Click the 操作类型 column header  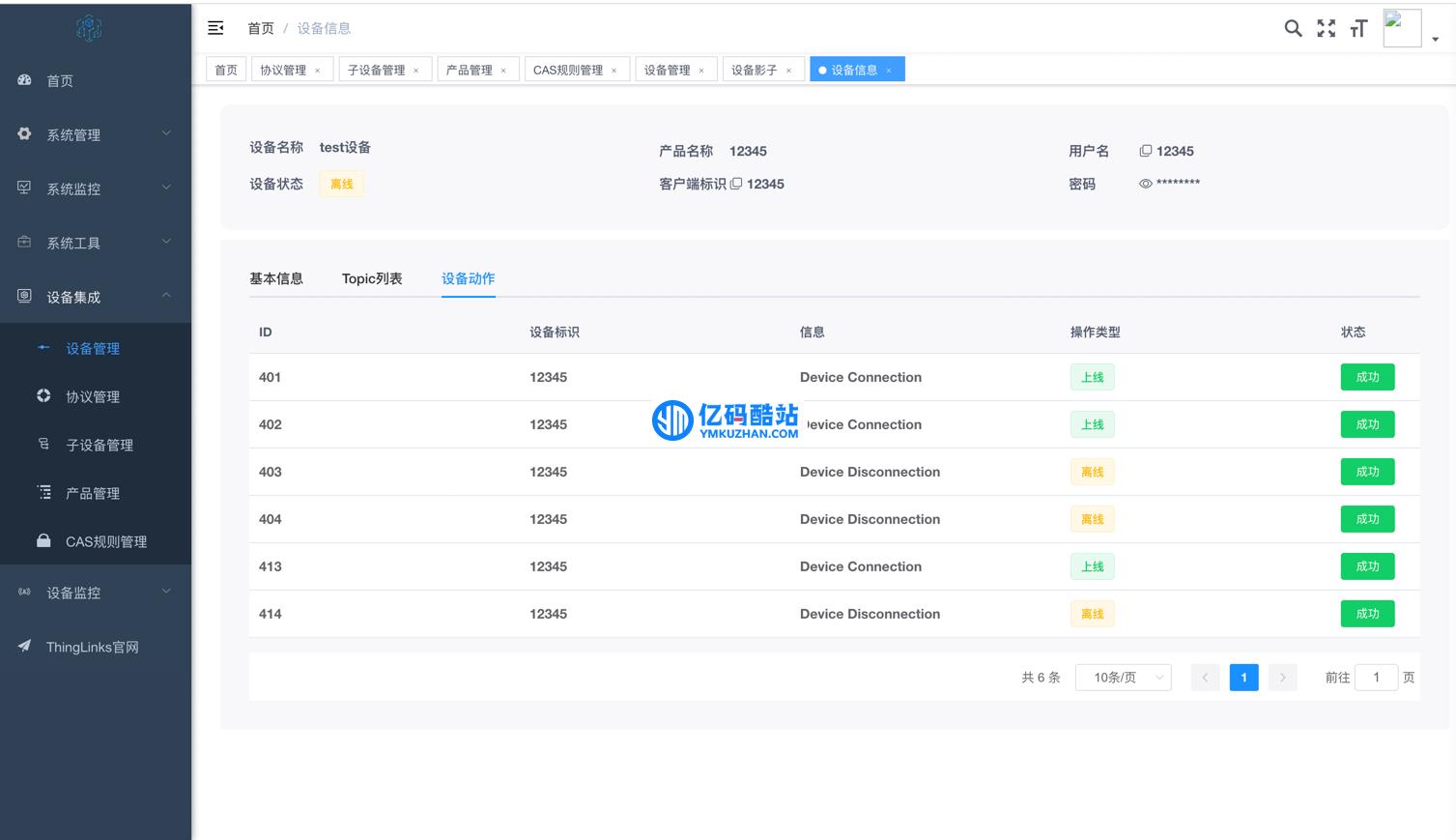coord(1096,332)
